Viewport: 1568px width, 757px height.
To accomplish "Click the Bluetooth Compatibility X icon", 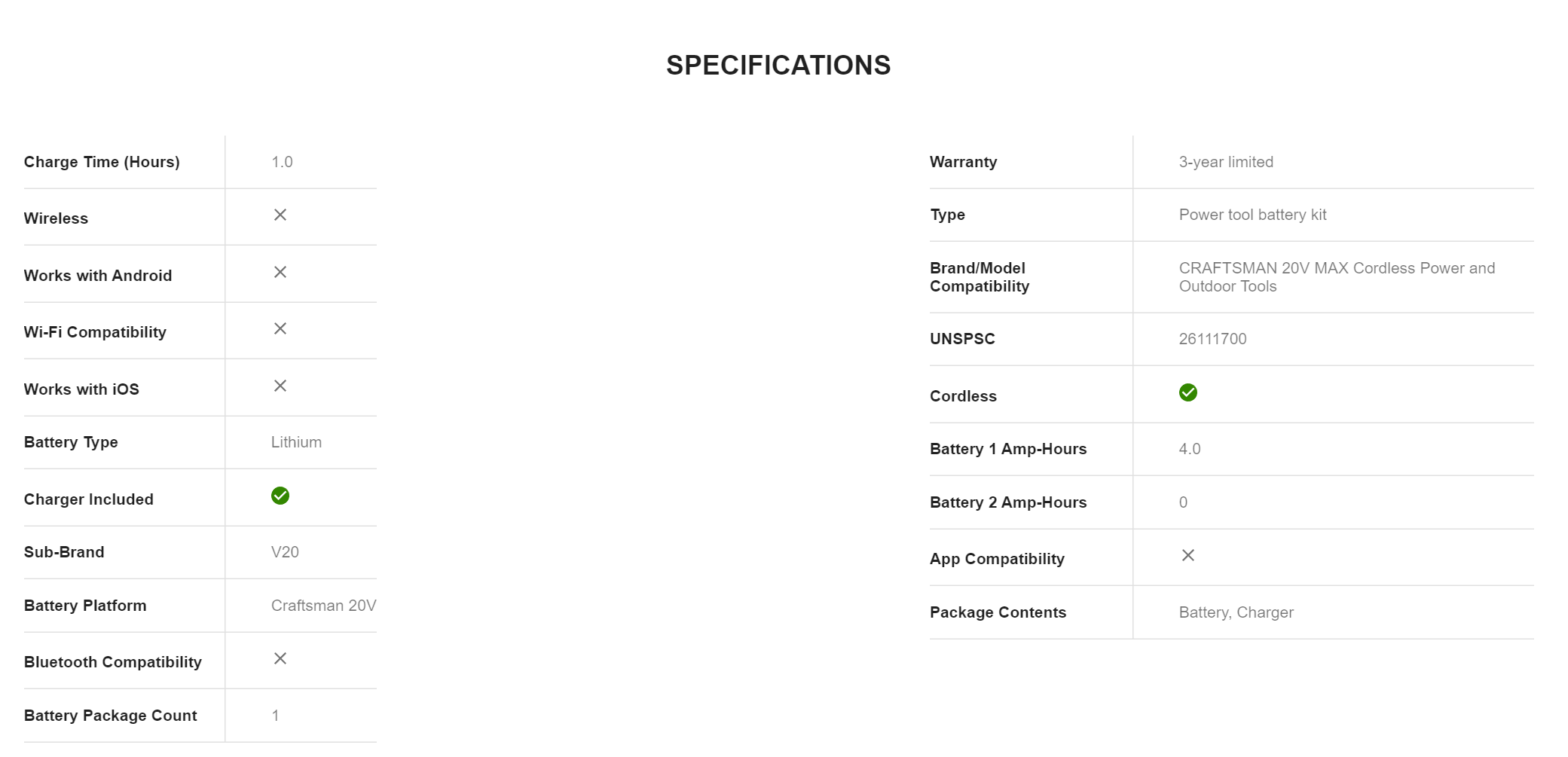I will (280, 659).
